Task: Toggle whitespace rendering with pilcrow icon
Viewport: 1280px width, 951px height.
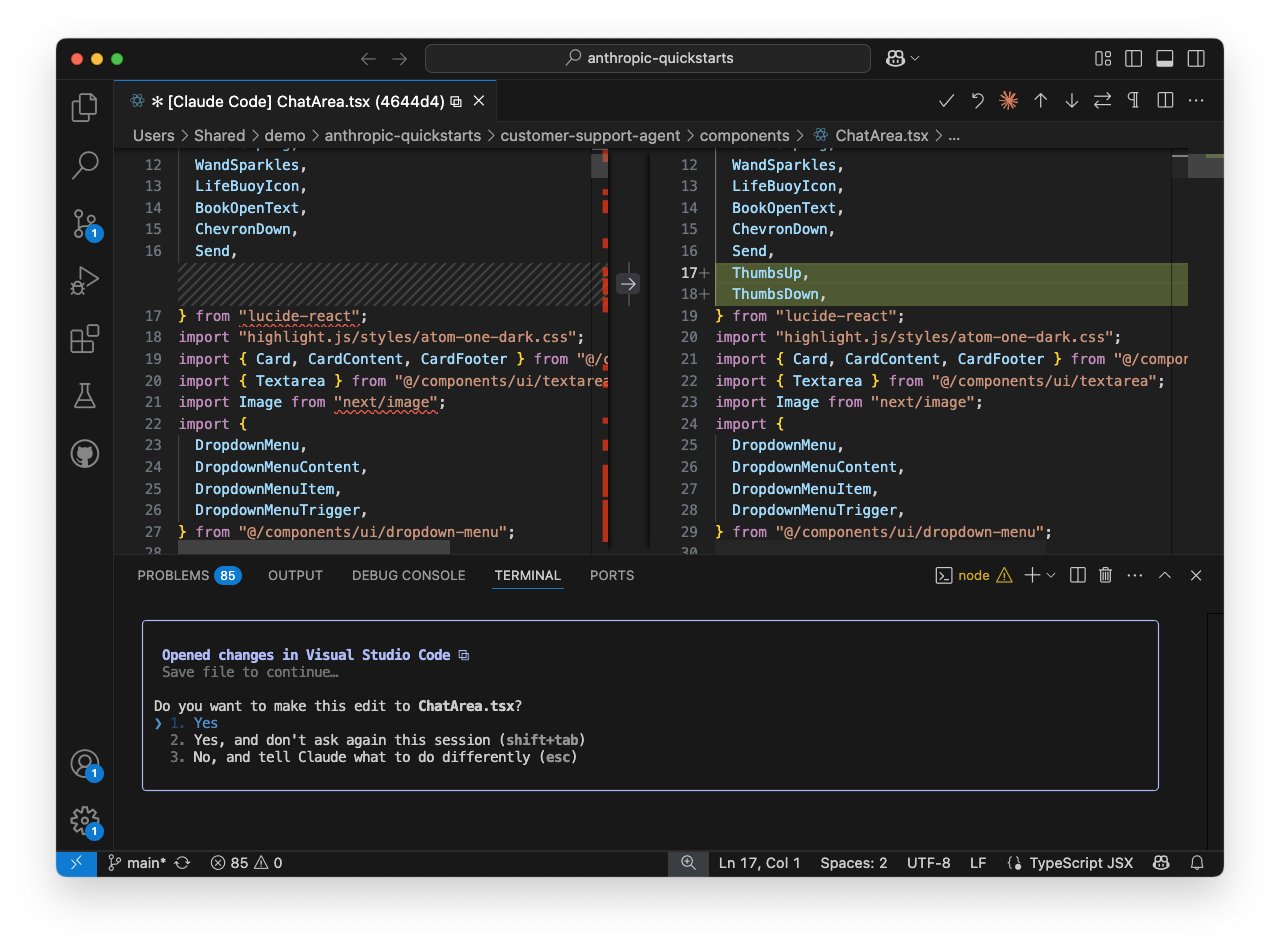Action: coord(1133,100)
